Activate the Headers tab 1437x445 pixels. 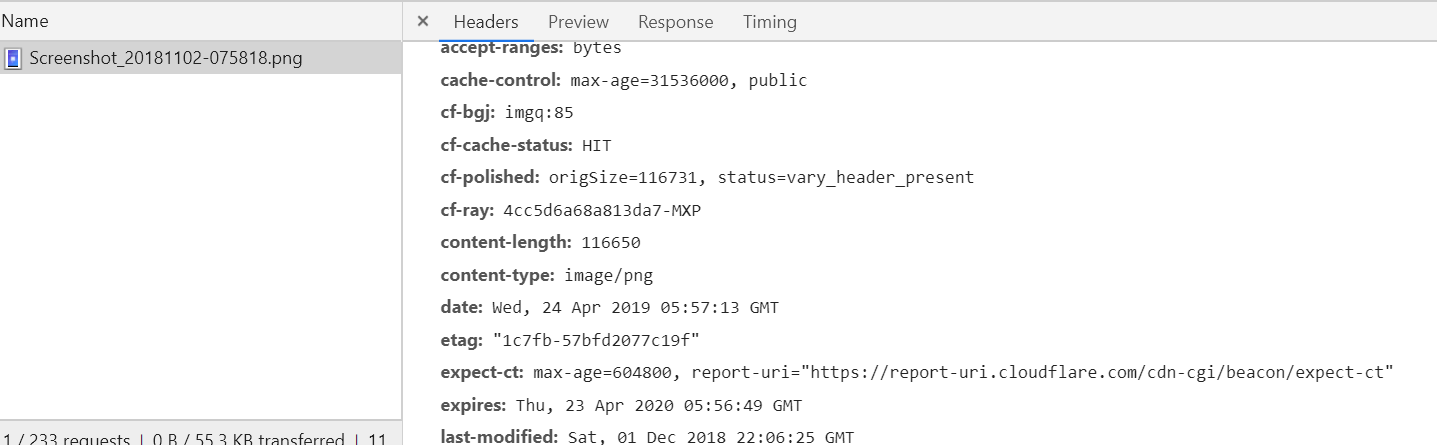tap(486, 22)
